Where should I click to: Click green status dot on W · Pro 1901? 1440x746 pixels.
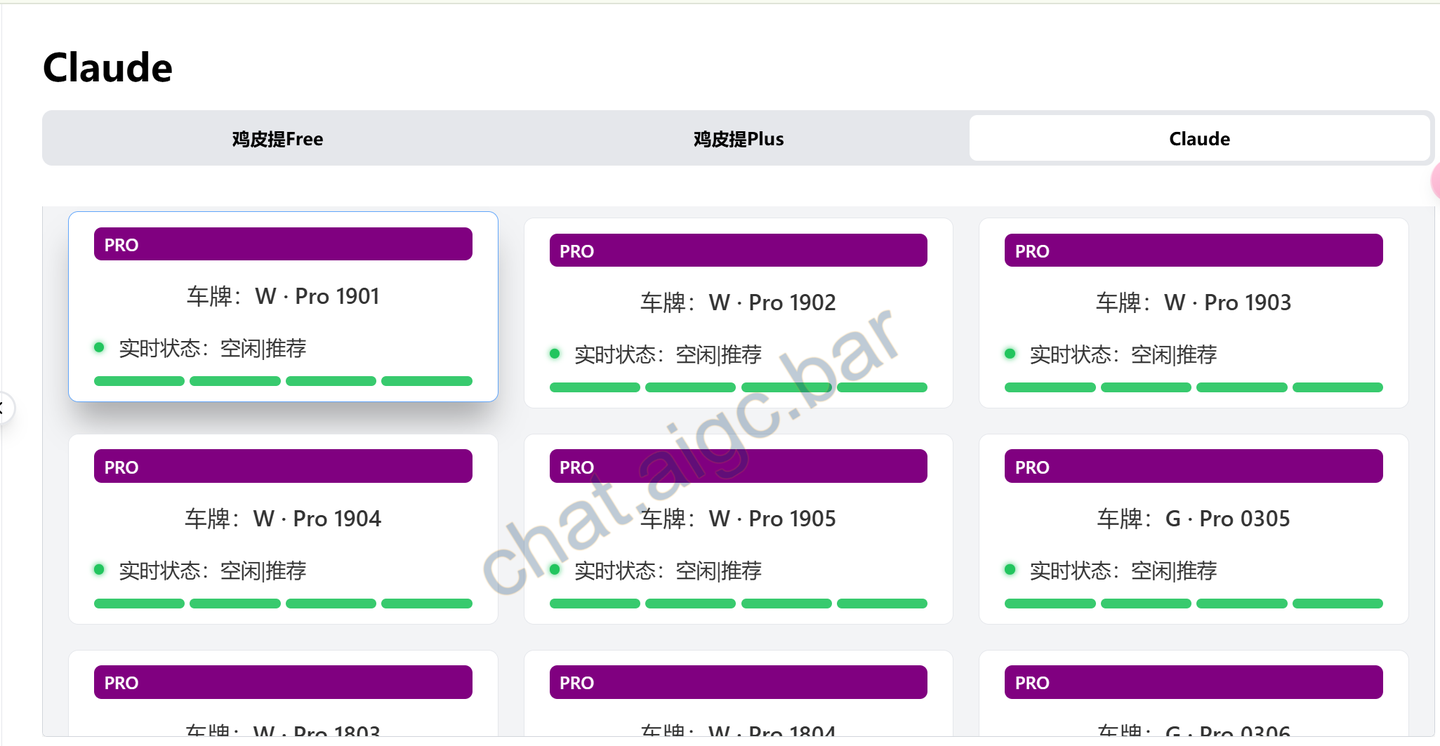[x=99, y=347]
